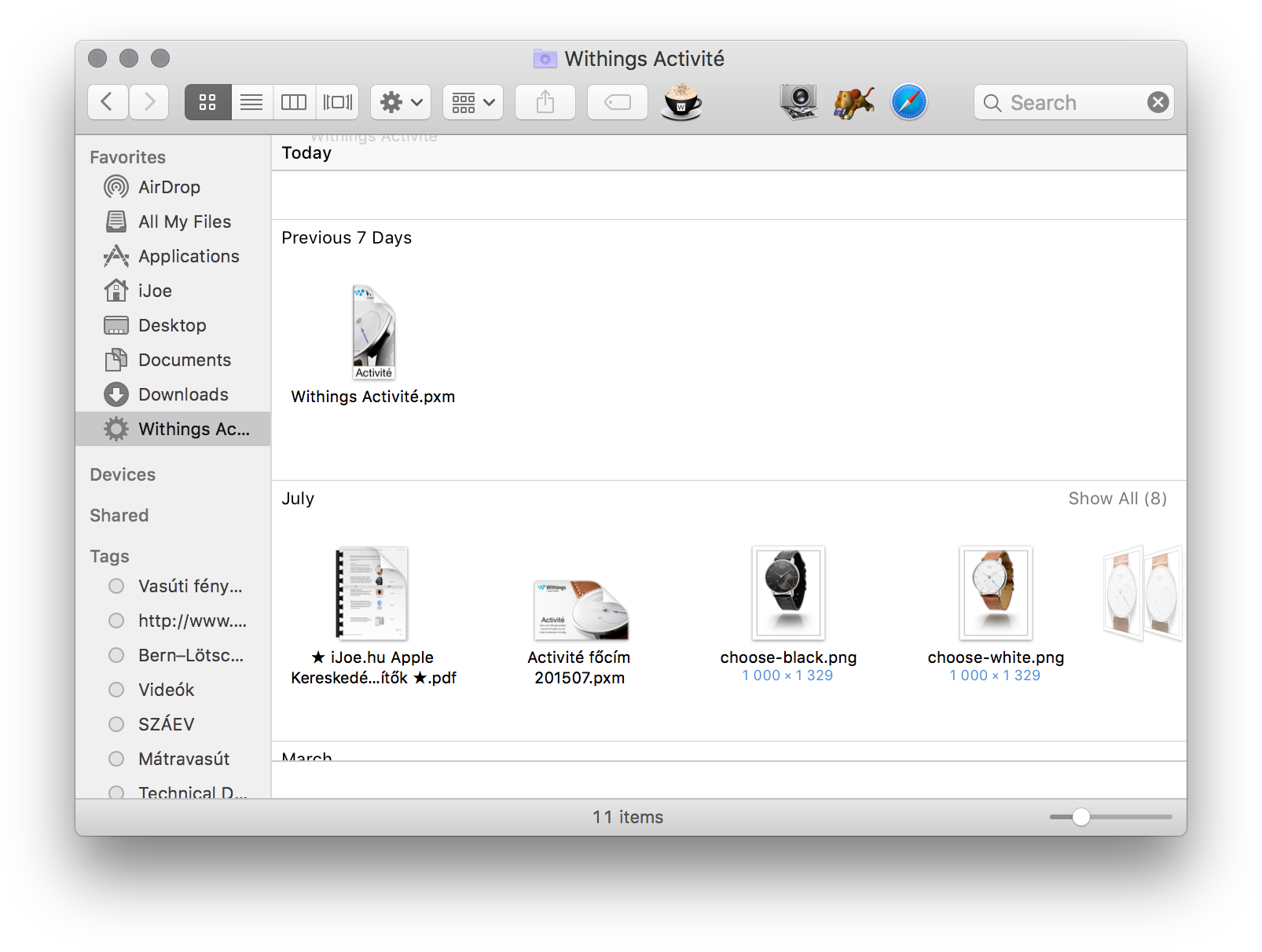Select Withings Ac... smart folder in sidebar
The width and height of the screenshot is (1262, 952).
coord(173,429)
